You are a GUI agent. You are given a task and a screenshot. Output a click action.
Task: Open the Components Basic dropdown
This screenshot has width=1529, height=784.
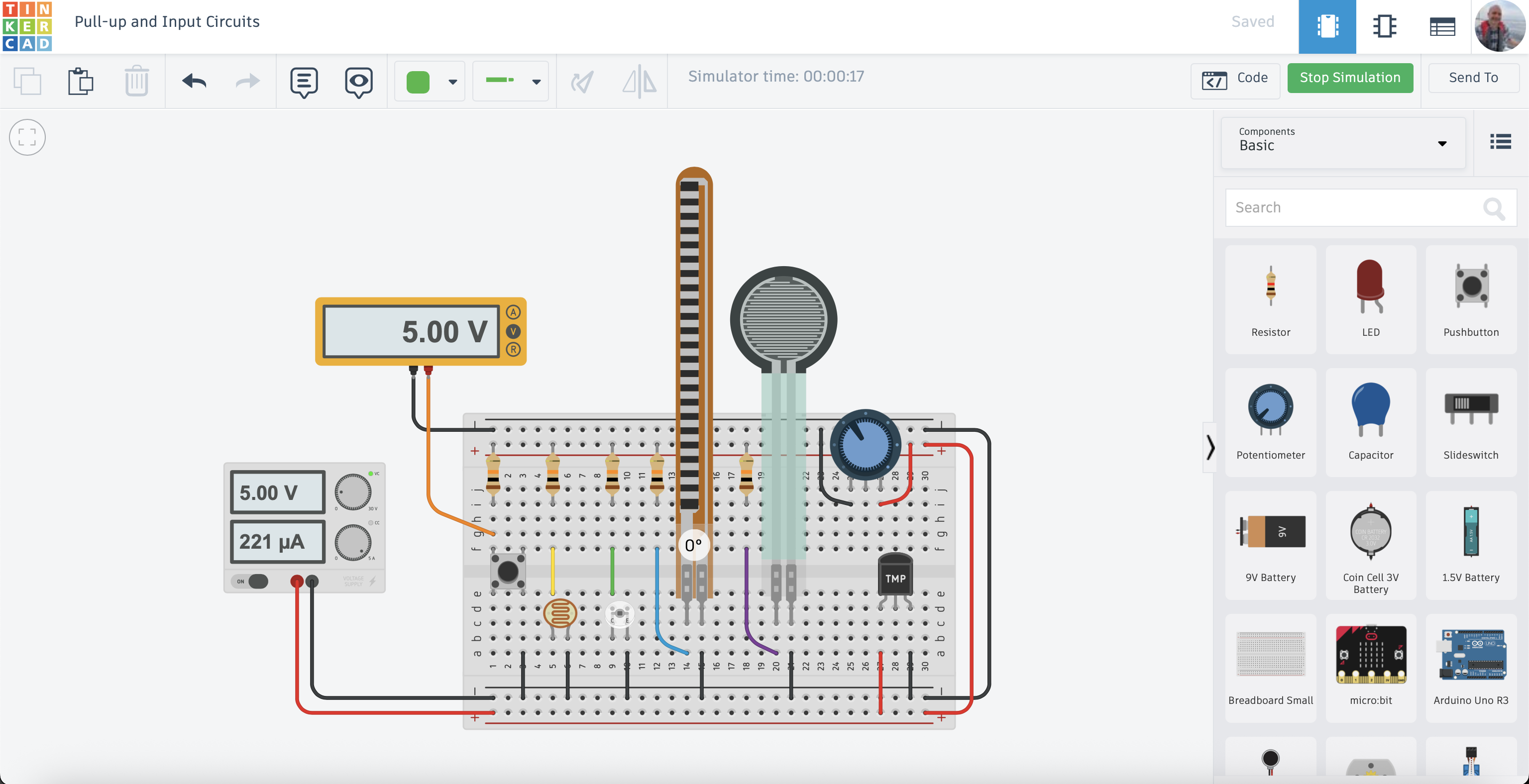(1343, 142)
